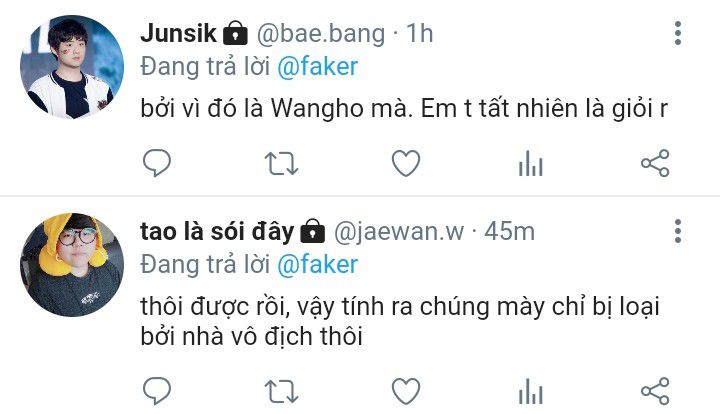720x414 pixels.
Task: Open Junsik's profile picture
Action: point(72,67)
